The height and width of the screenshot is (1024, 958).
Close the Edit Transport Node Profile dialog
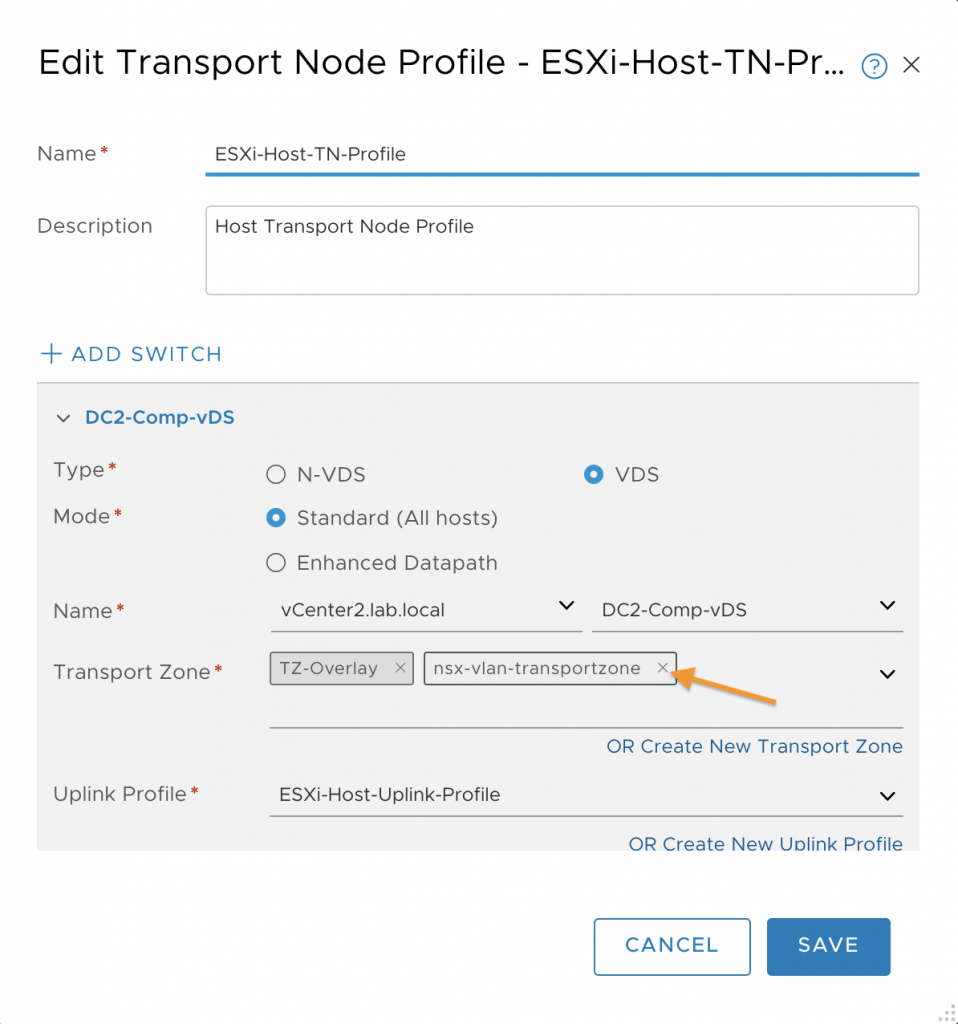pos(911,65)
